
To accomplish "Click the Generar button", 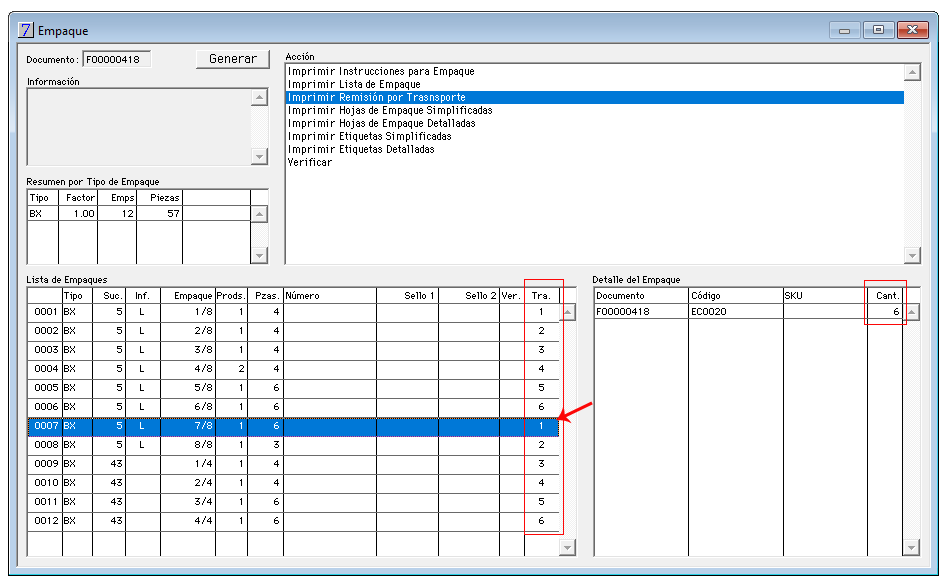I will (232, 59).
